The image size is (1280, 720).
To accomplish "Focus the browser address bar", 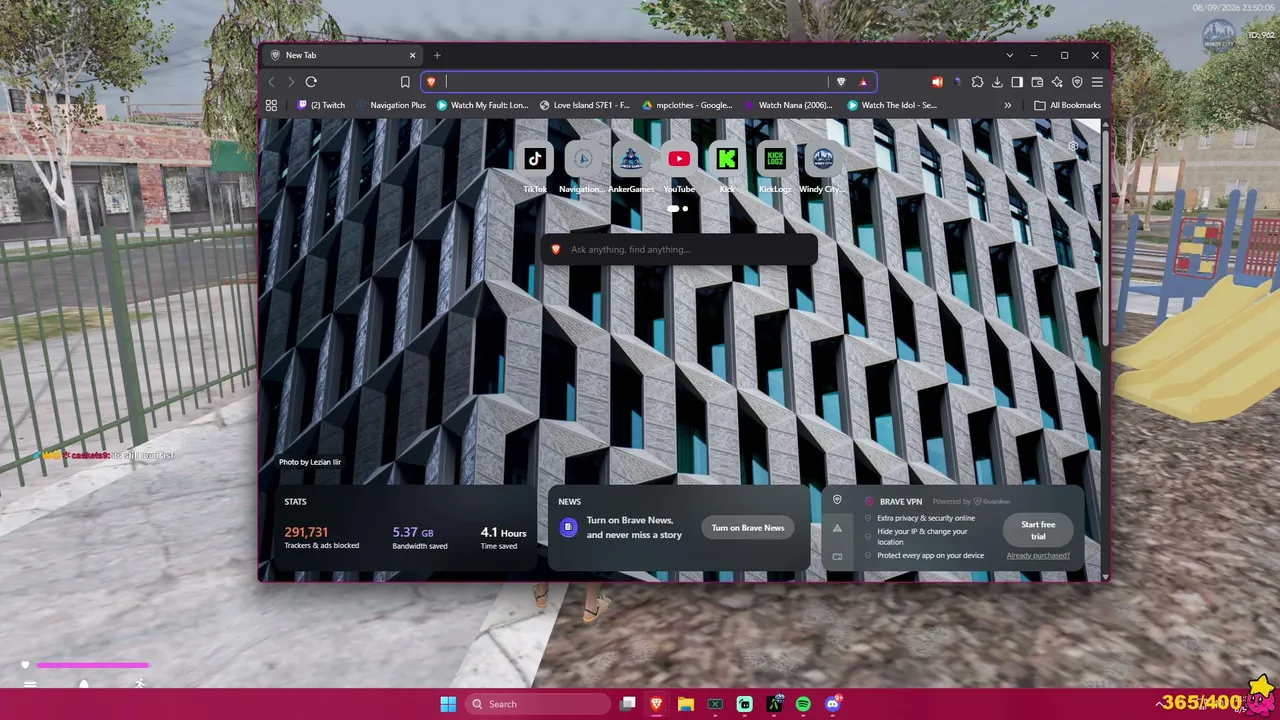I will [636, 82].
